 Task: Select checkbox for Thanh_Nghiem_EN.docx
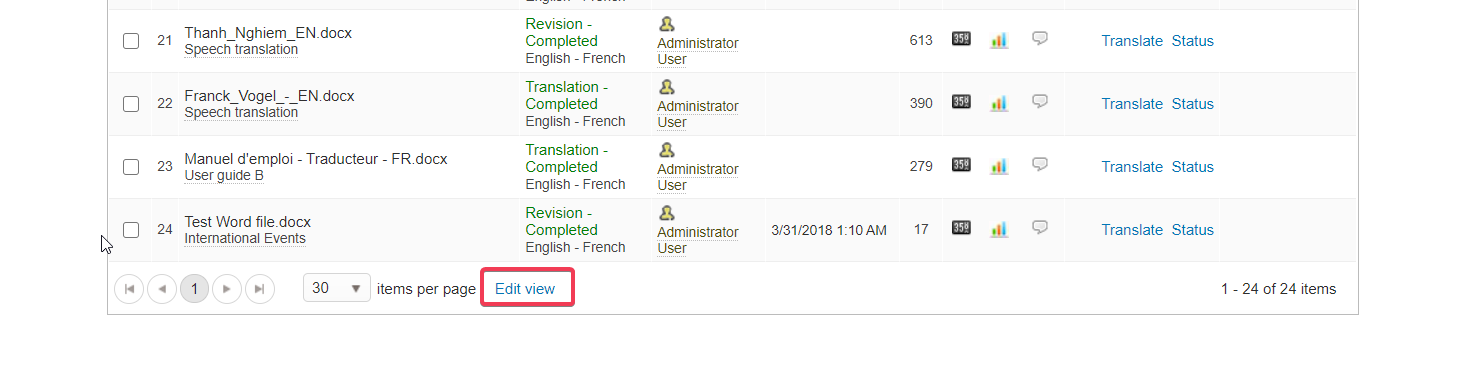point(131,41)
